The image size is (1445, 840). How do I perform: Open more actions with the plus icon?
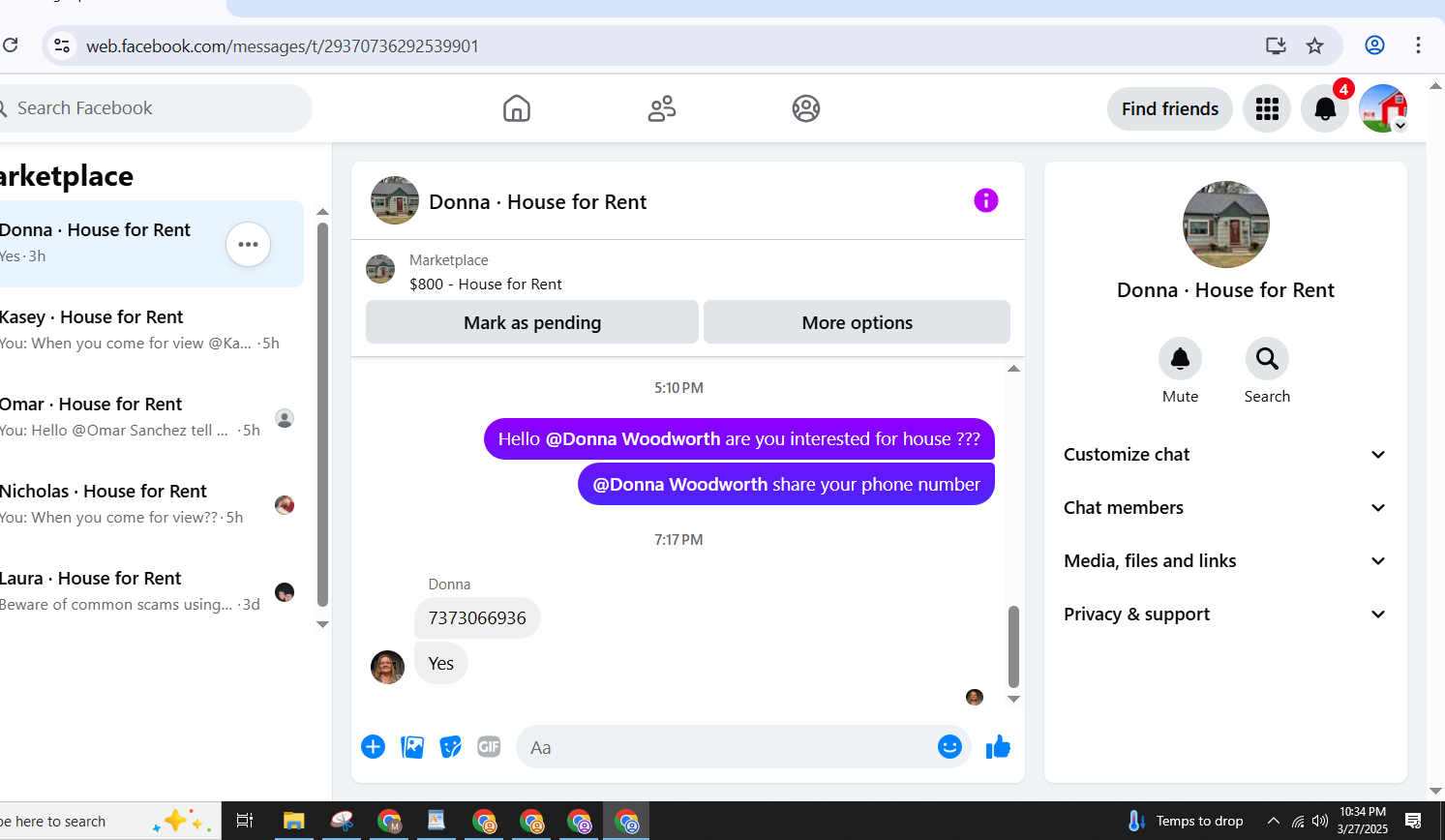tap(373, 747)
